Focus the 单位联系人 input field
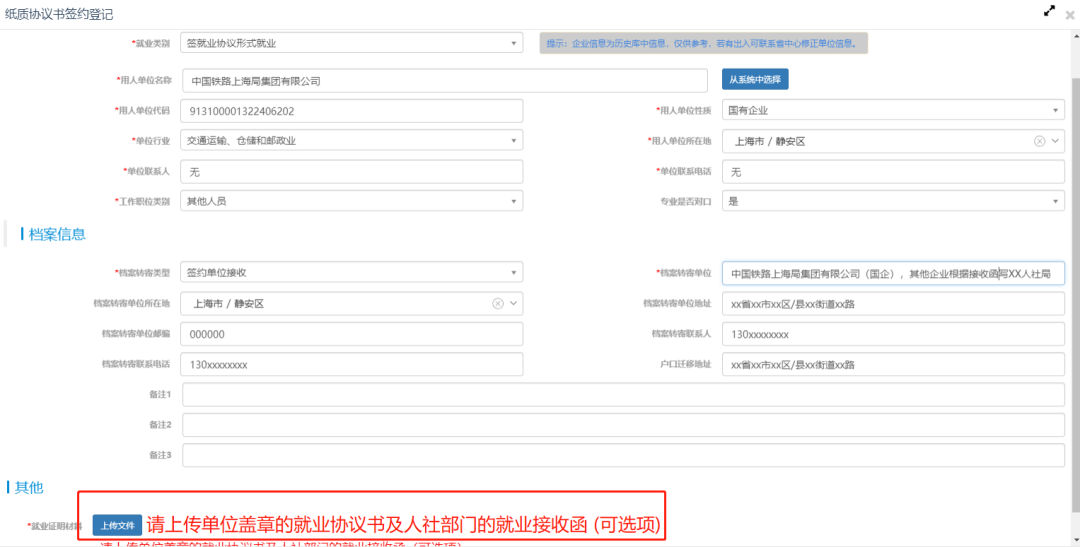 pyautogui.click(x=351, y=172)
